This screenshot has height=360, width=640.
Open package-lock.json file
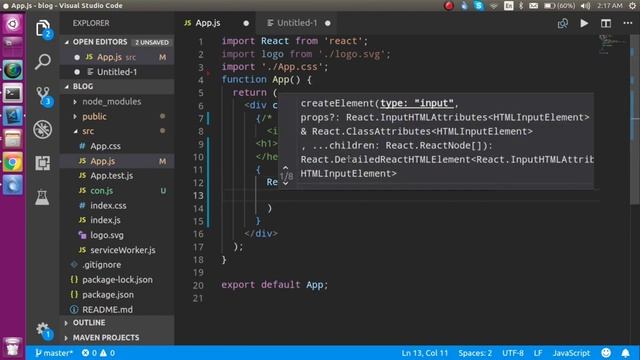tap(117, 280)
